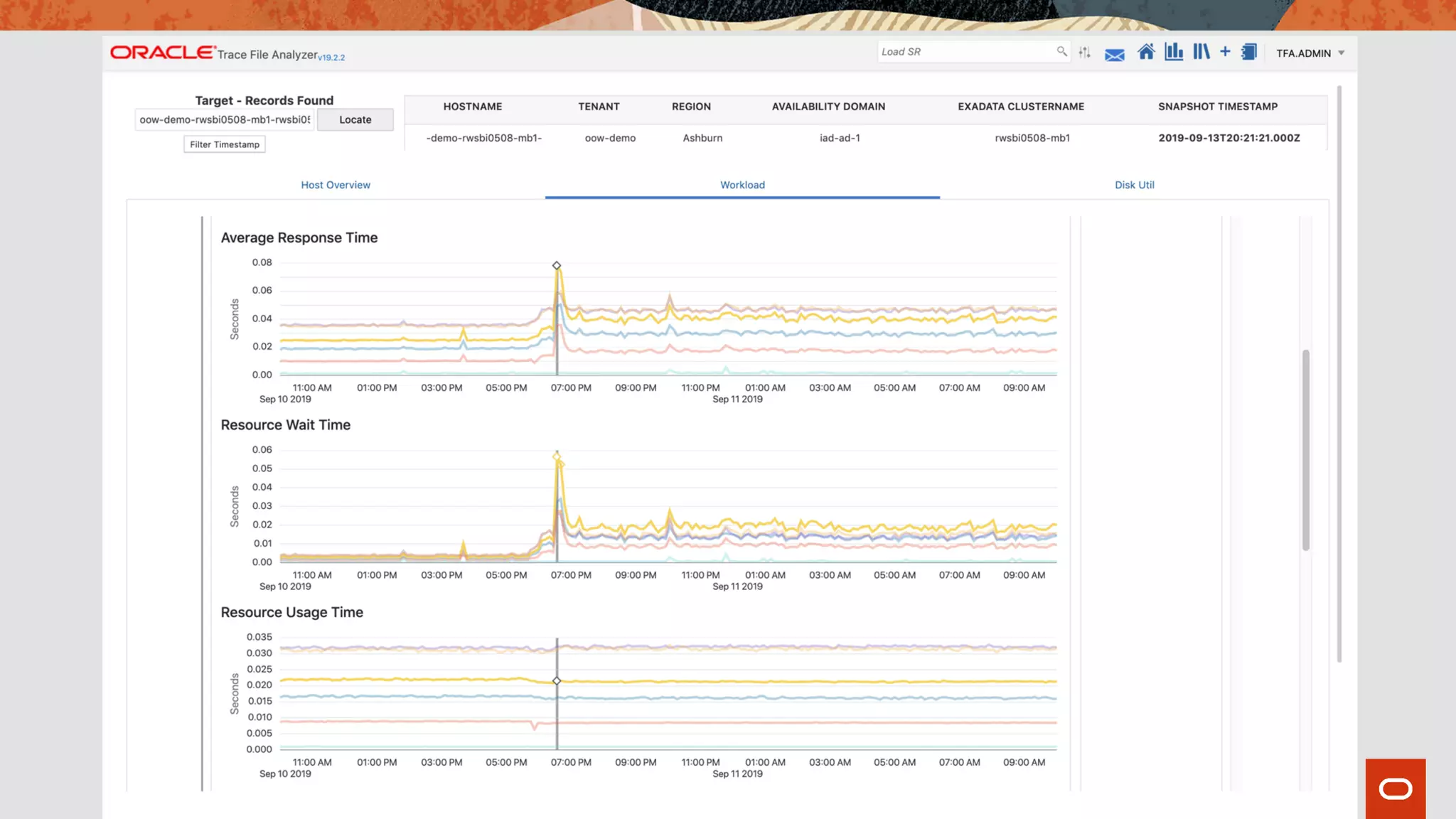Open the notebook icon
The width and height of the screenshot is (1456, 819).
[x=1249, y=52]
